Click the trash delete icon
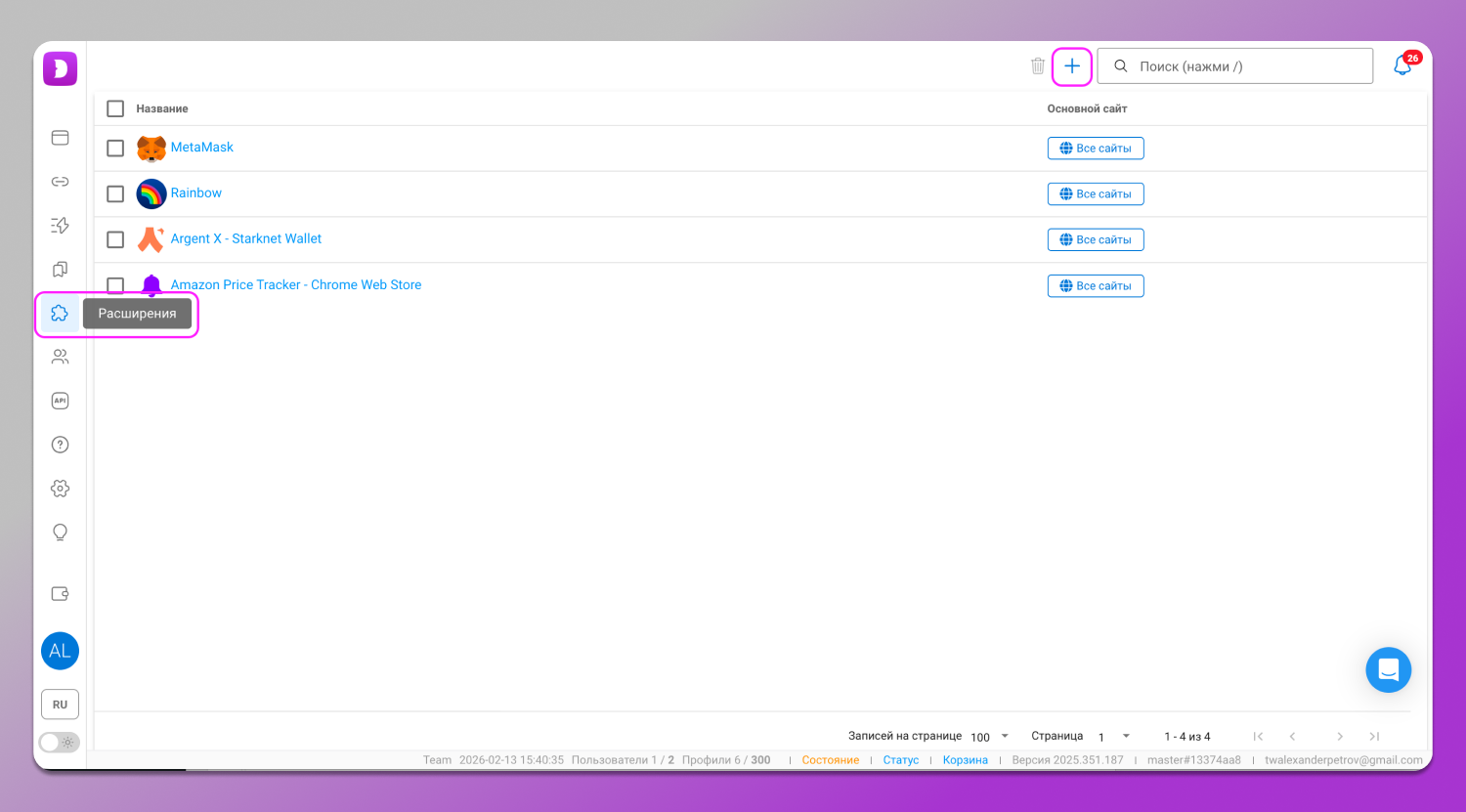This screenshot has height=812, width=1466. coord(1037,66)
